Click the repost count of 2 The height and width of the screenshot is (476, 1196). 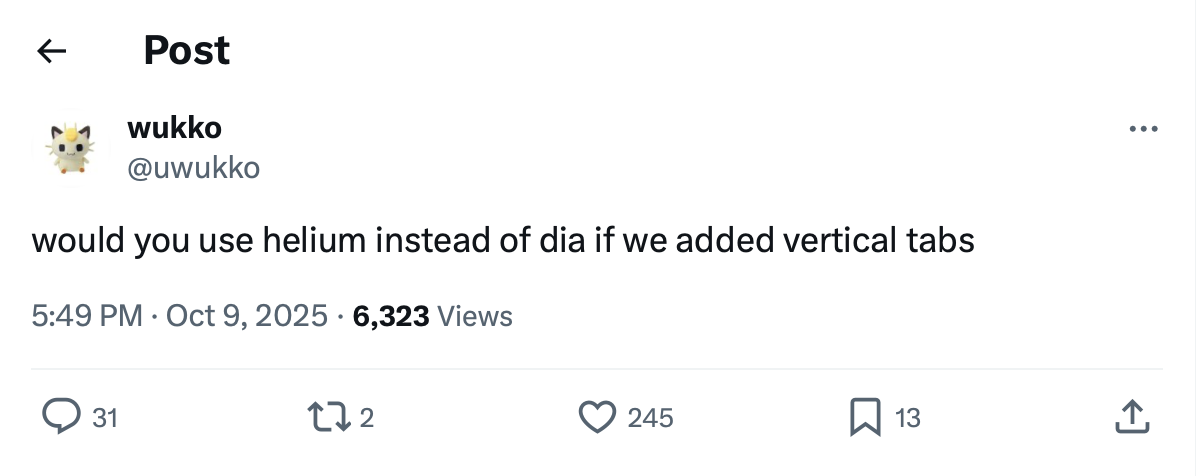366,418
